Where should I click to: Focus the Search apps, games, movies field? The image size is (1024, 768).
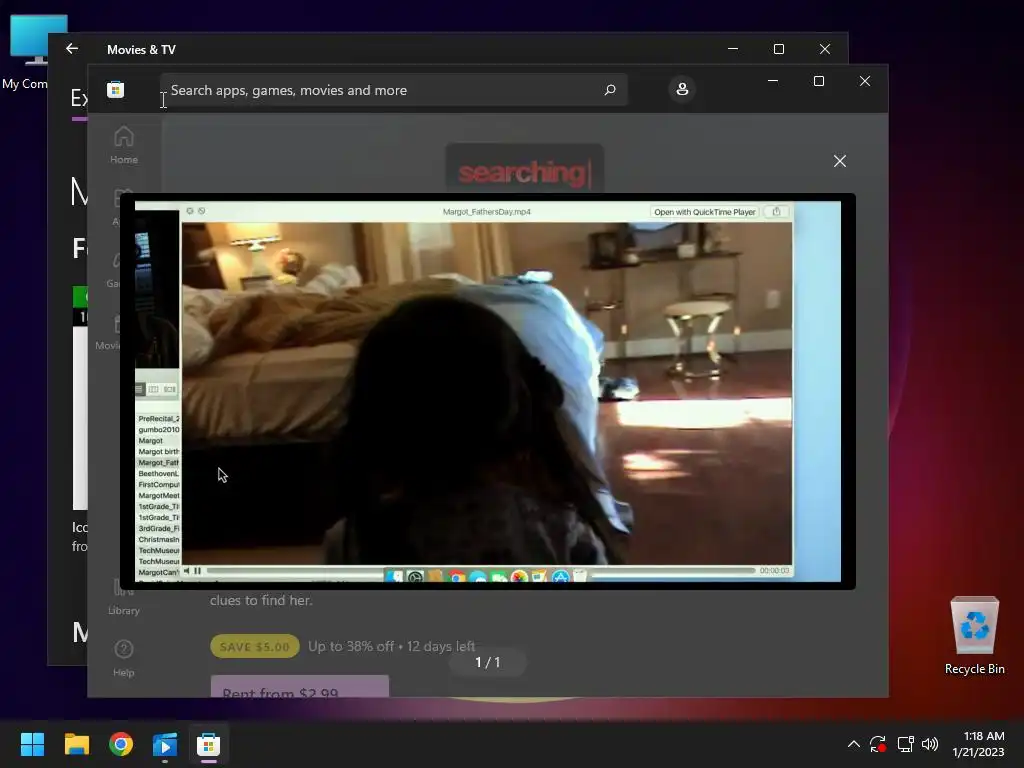[394, 90]
